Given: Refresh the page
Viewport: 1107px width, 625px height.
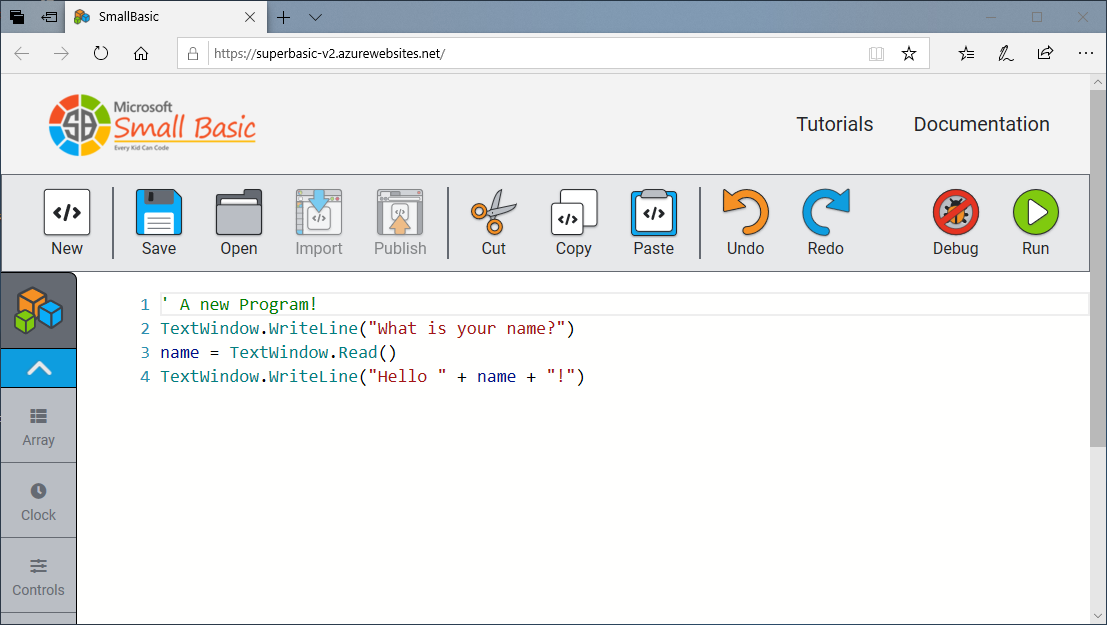Looking at the screenshot, I should [101, 54].
